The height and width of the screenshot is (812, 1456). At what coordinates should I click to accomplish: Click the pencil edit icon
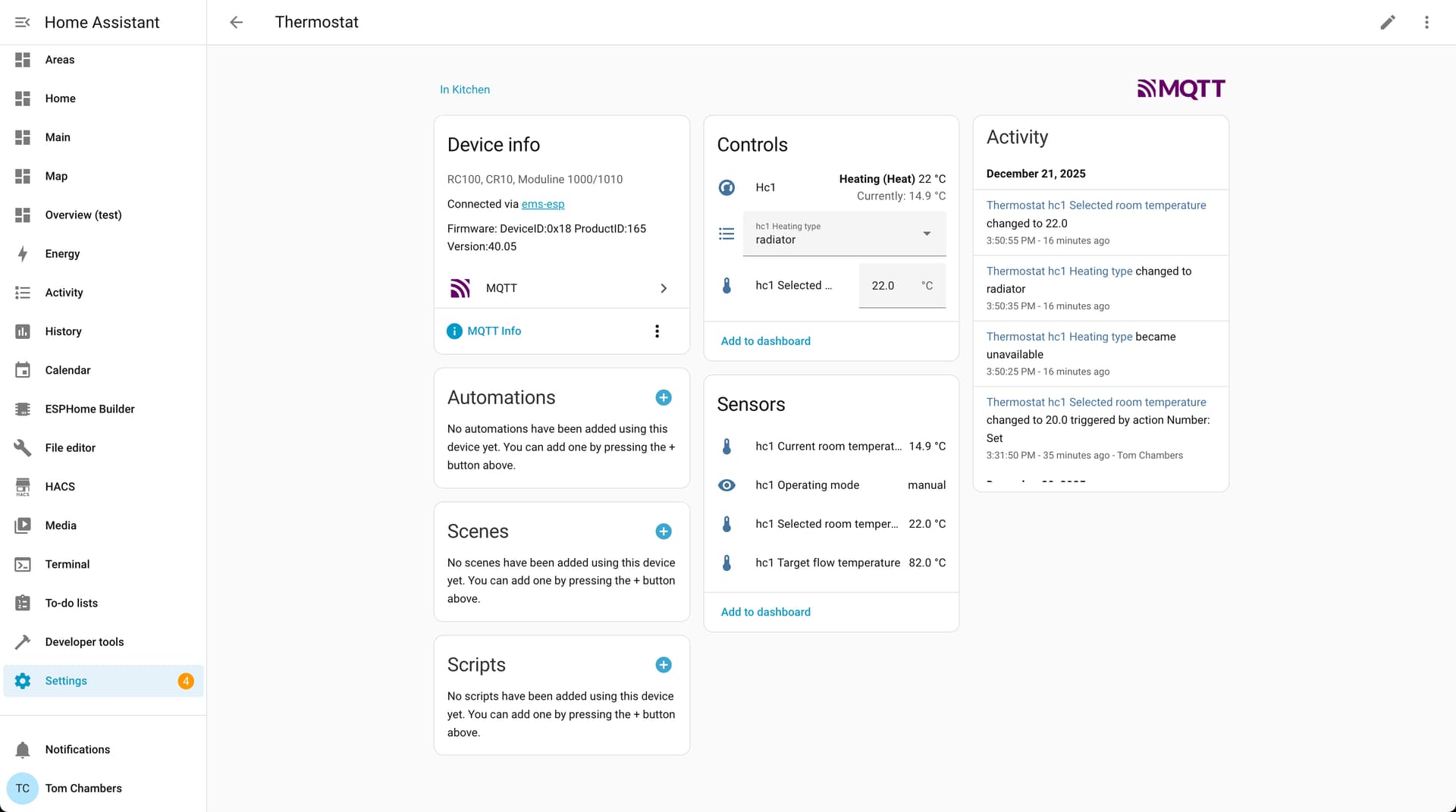click(x=1387, y=22)
